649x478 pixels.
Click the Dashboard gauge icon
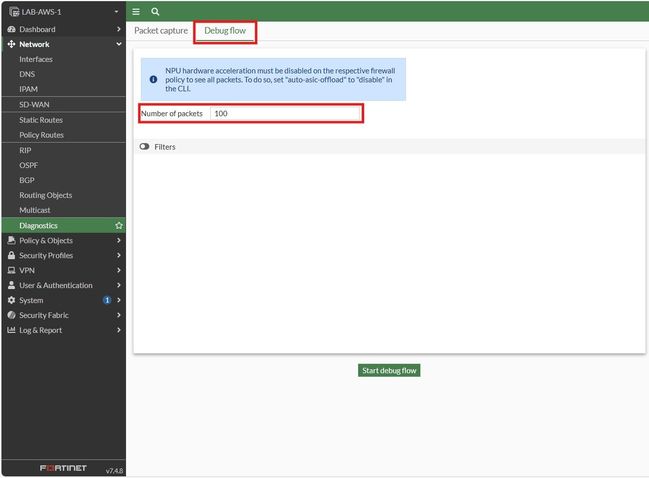[x=12, y=29]
